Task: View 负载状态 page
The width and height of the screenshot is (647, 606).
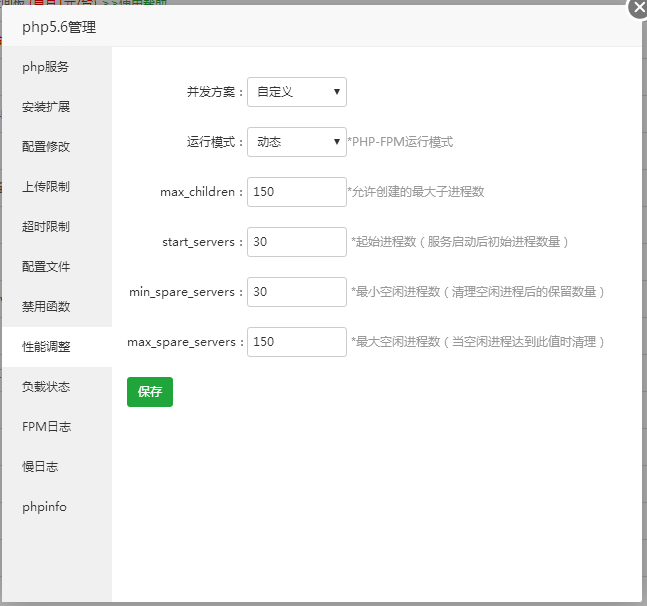Action: (57, 387)
